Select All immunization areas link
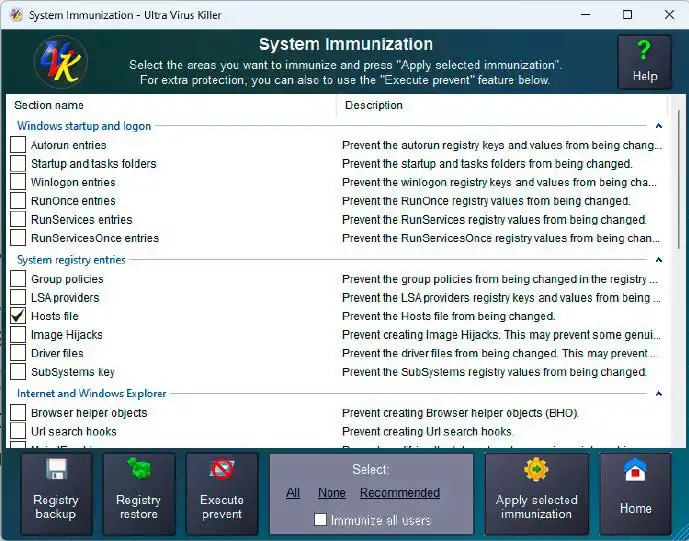Viewport: 689px width, 541px height. tap(293, 493)
